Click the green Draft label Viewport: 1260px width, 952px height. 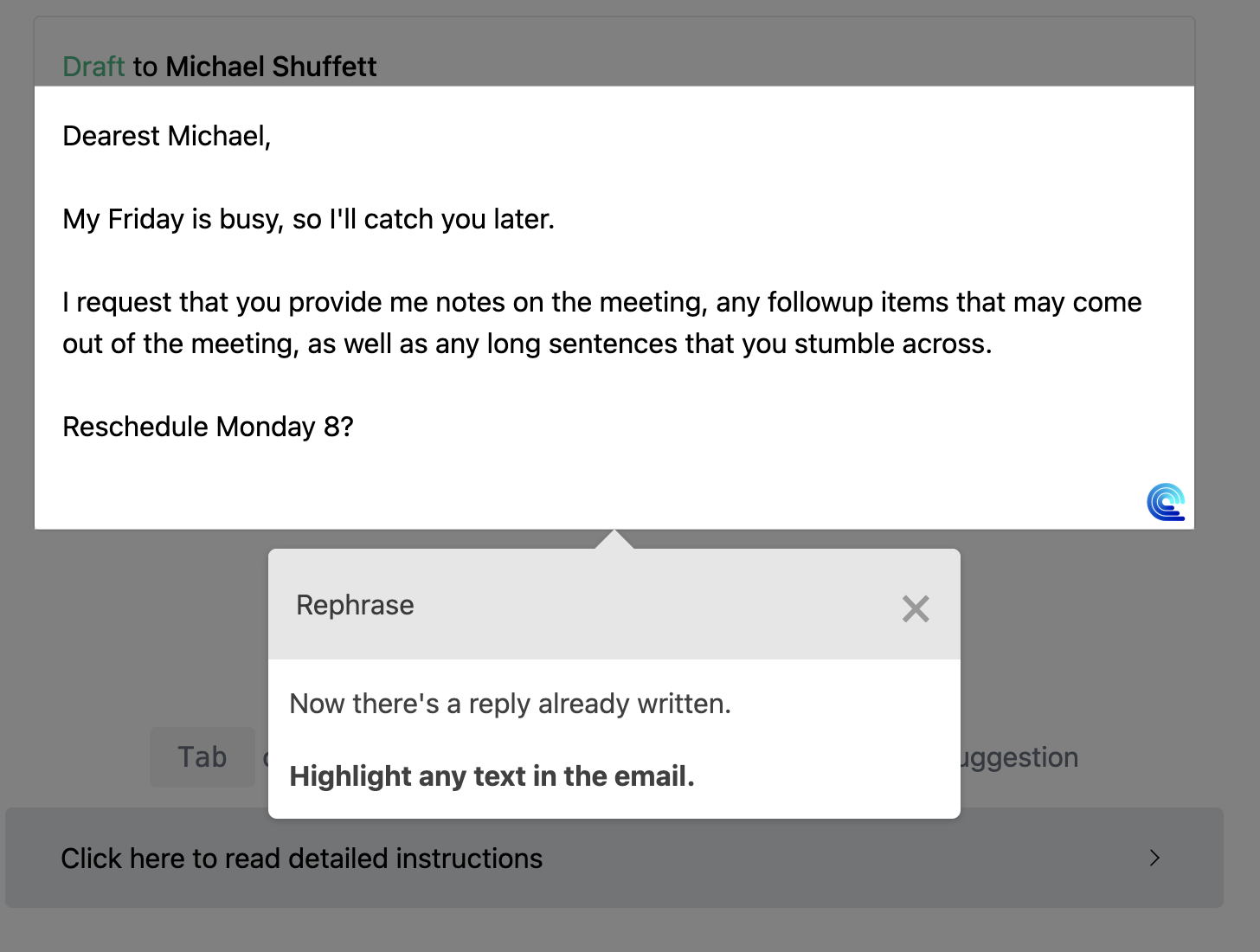pos(93,67)
